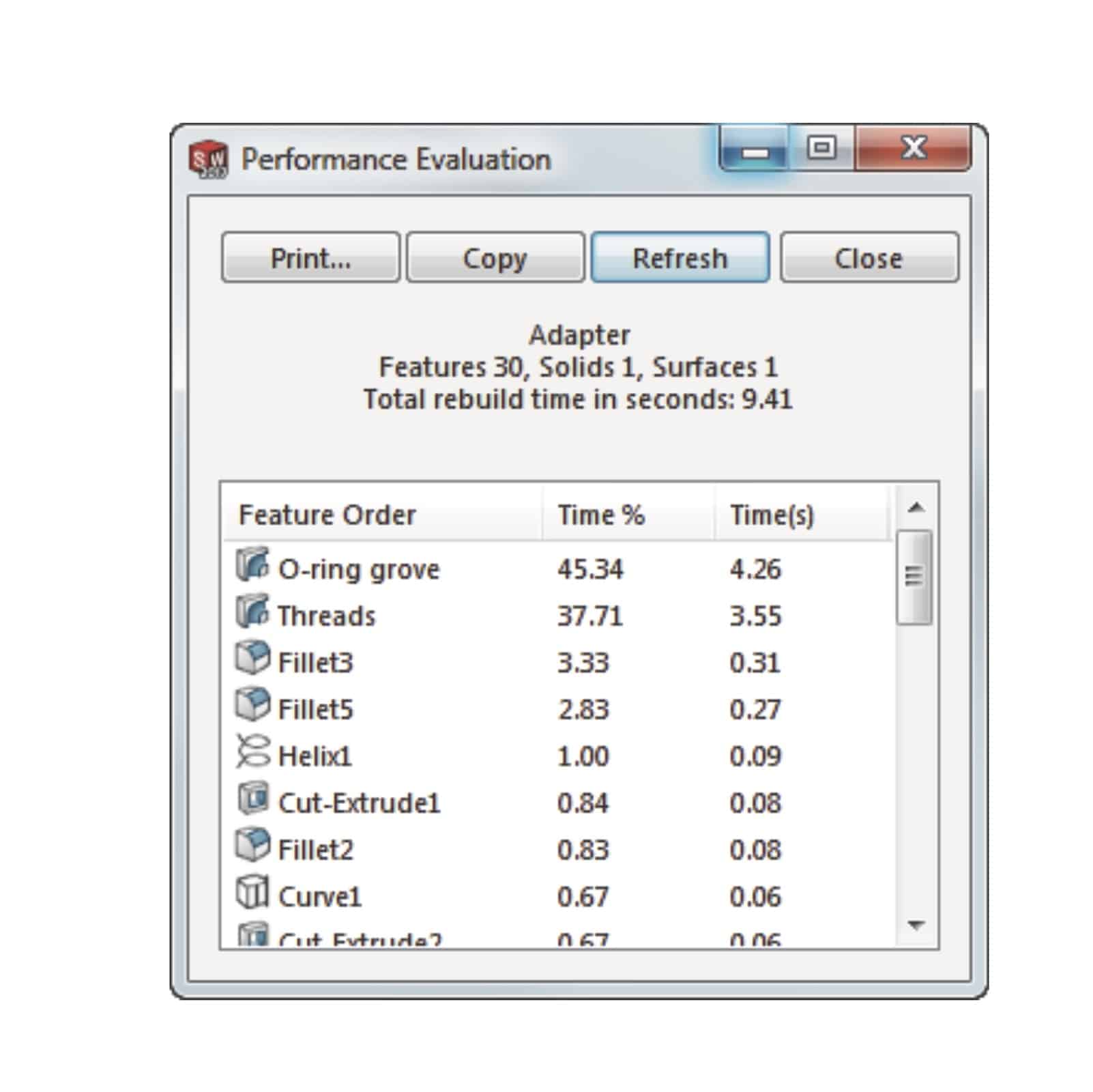The width and height of the screenshot is (1093, 1092).
Task: Click the Curve1 feature icon
Action: 252,893
